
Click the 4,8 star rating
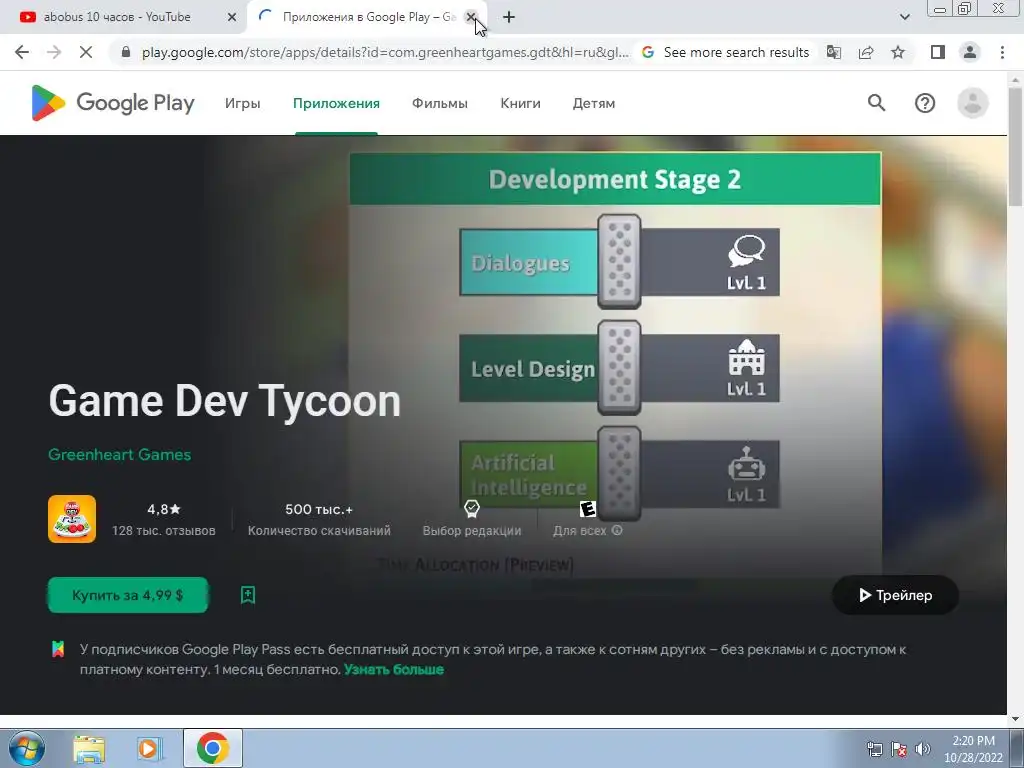pos(163,509)
